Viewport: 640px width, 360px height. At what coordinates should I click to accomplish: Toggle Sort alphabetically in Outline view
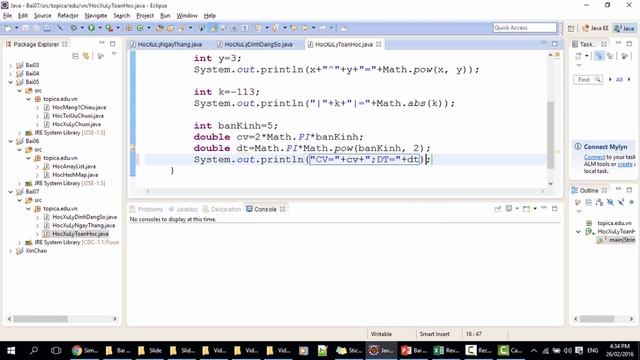point(599,202)
